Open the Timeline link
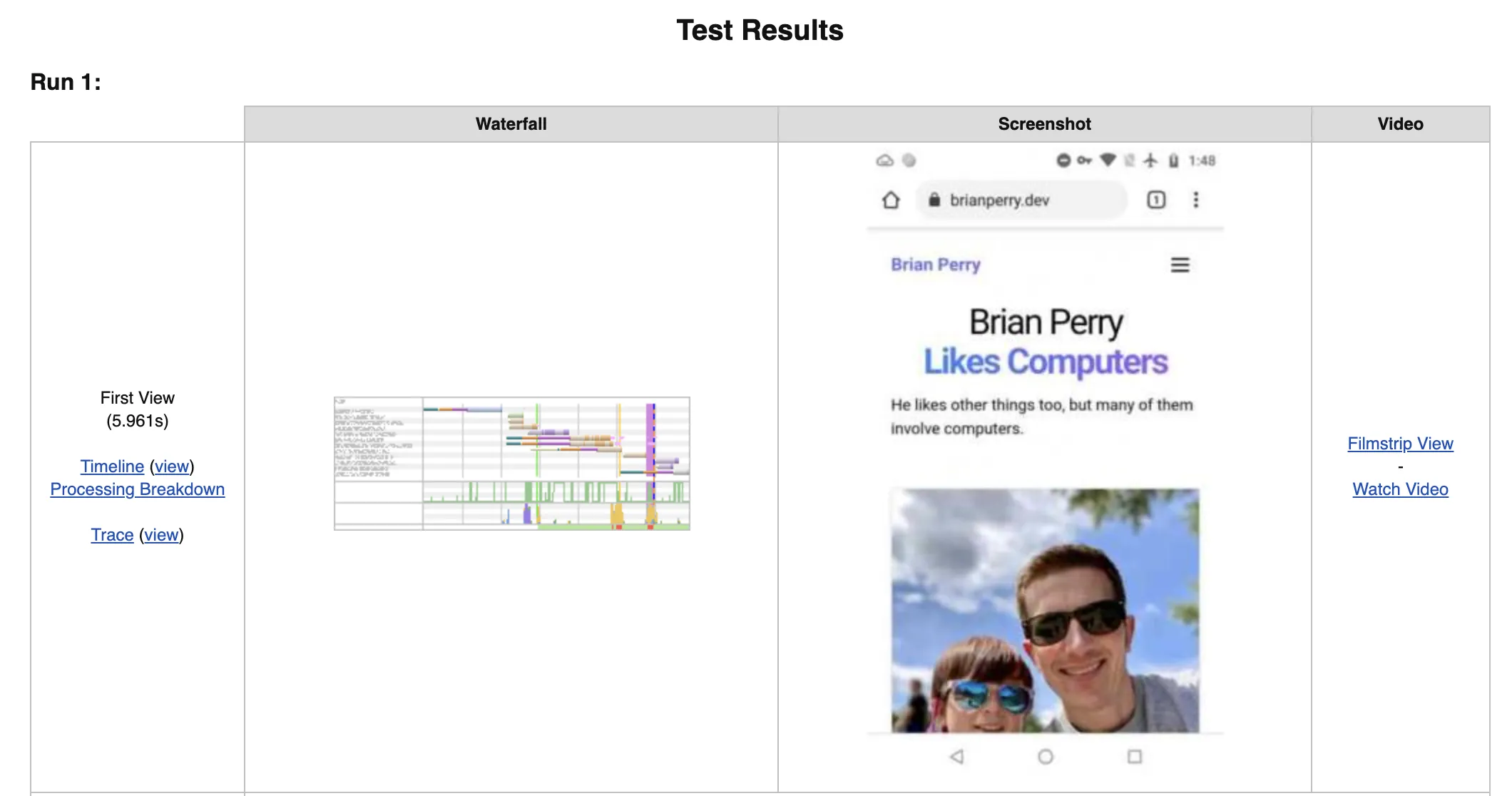 click(x=112, y=466)
